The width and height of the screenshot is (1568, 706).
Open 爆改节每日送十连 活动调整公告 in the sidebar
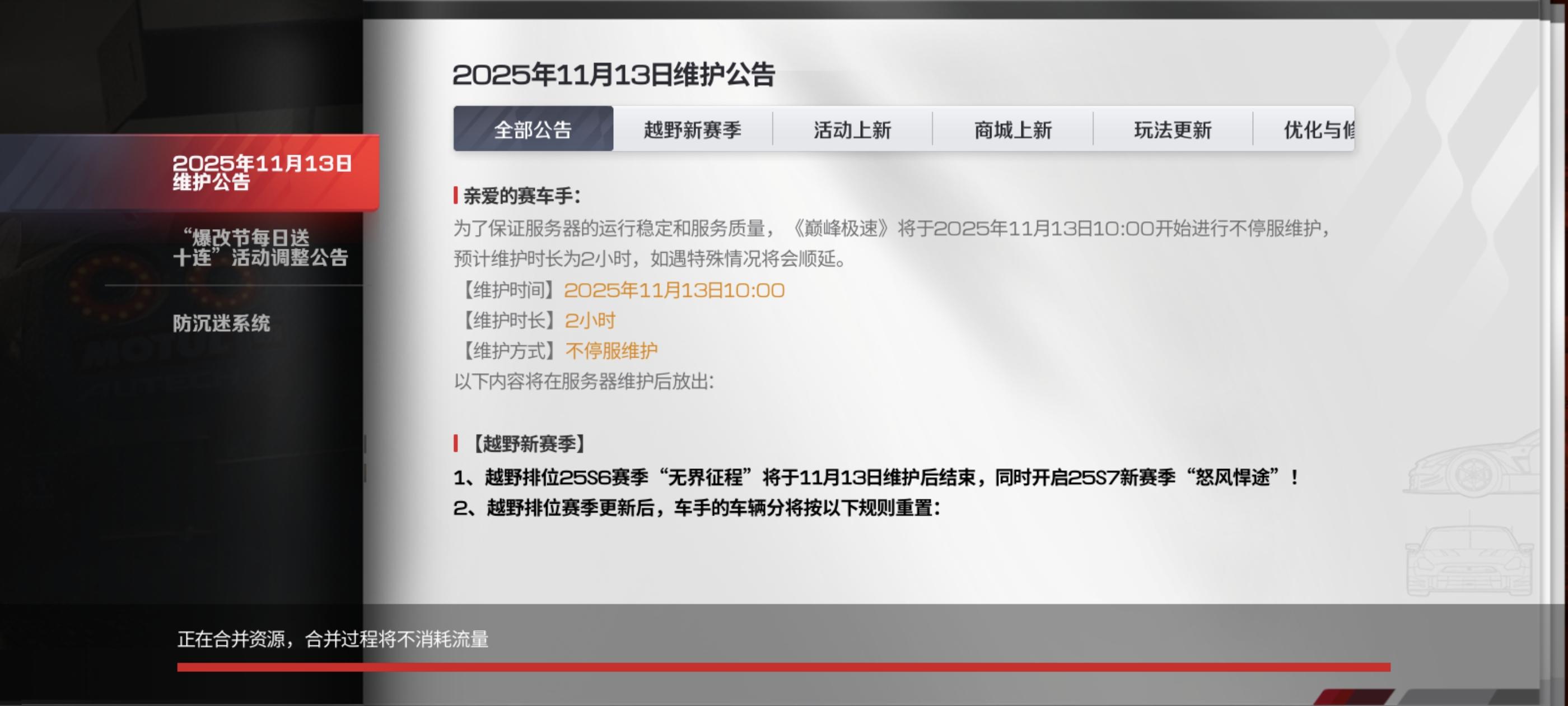point(260,247)
